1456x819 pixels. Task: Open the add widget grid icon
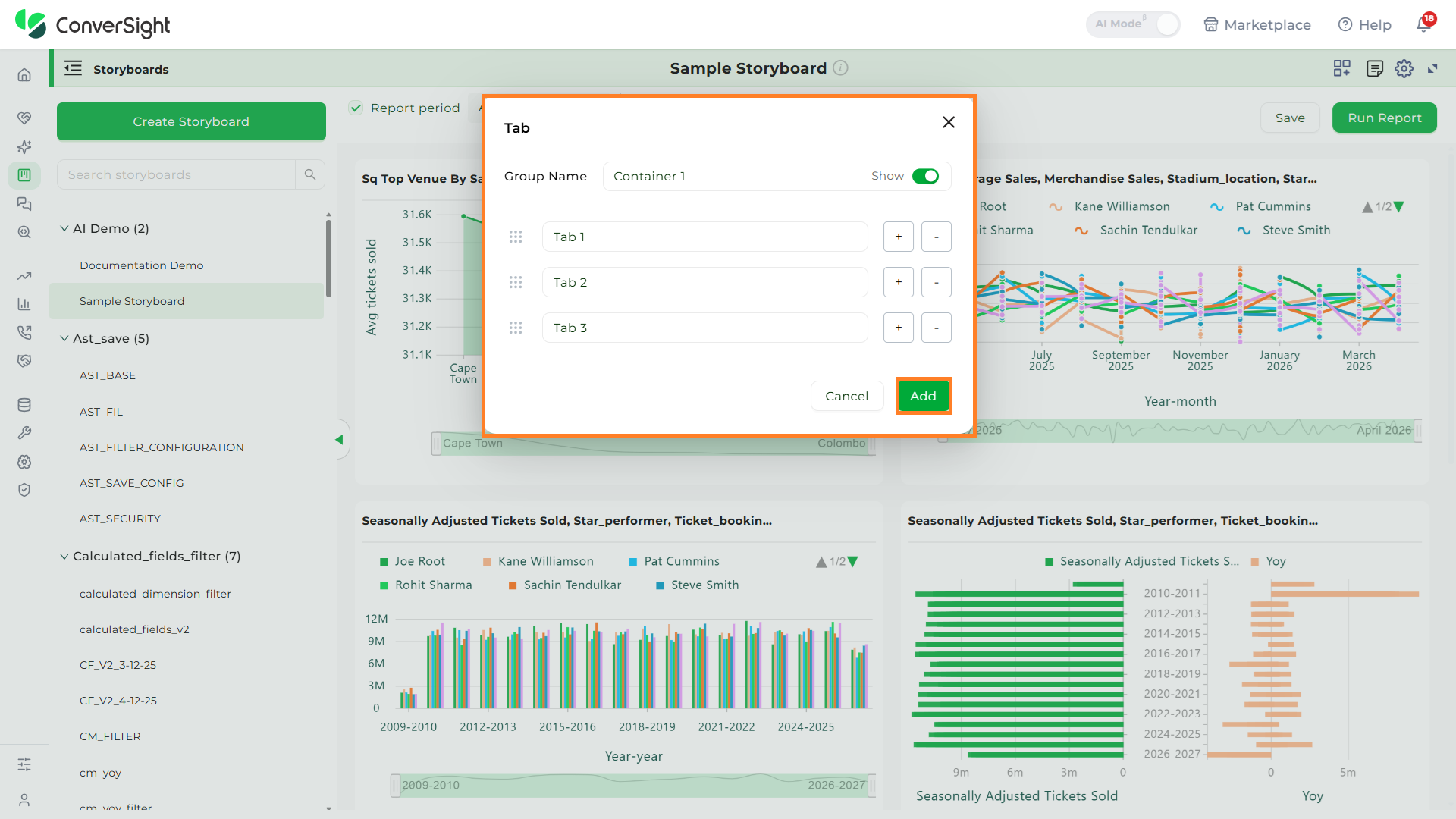[1341, 68]
